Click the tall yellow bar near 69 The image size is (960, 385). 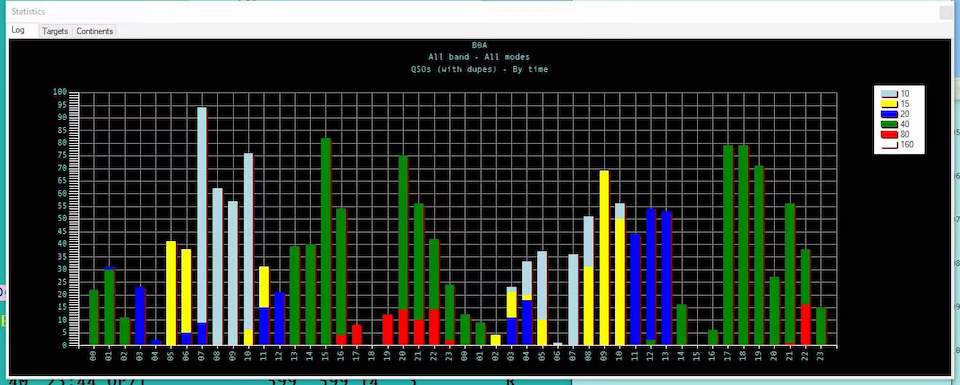604,258
